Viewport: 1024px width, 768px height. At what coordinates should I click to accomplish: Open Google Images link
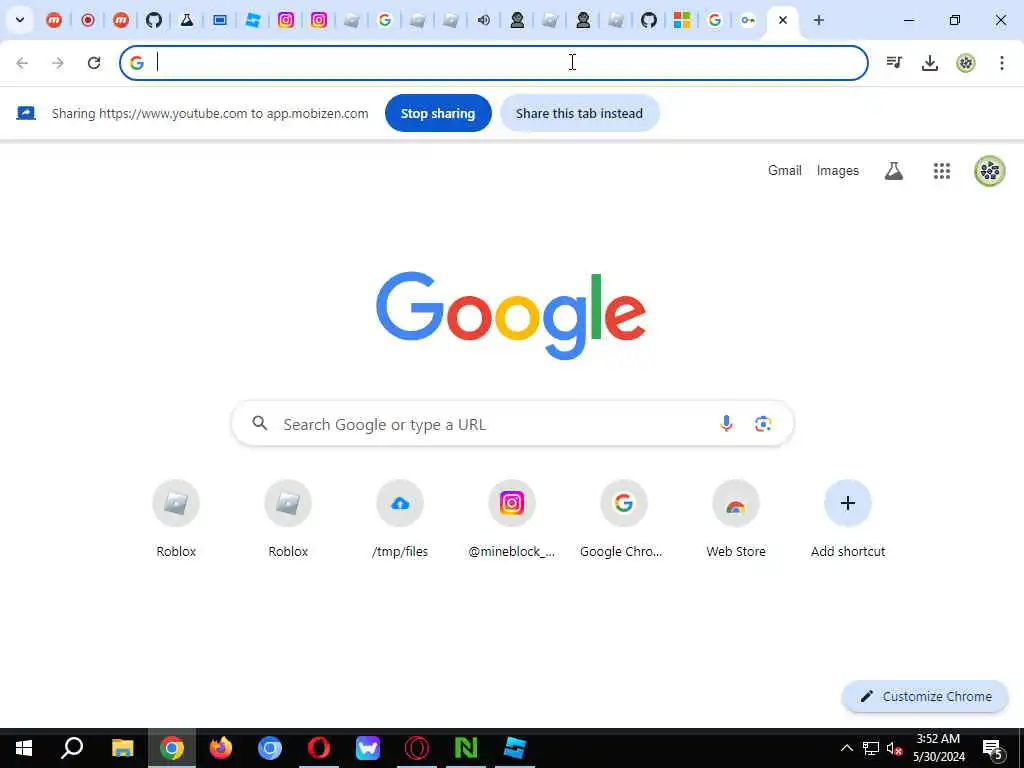837,170
